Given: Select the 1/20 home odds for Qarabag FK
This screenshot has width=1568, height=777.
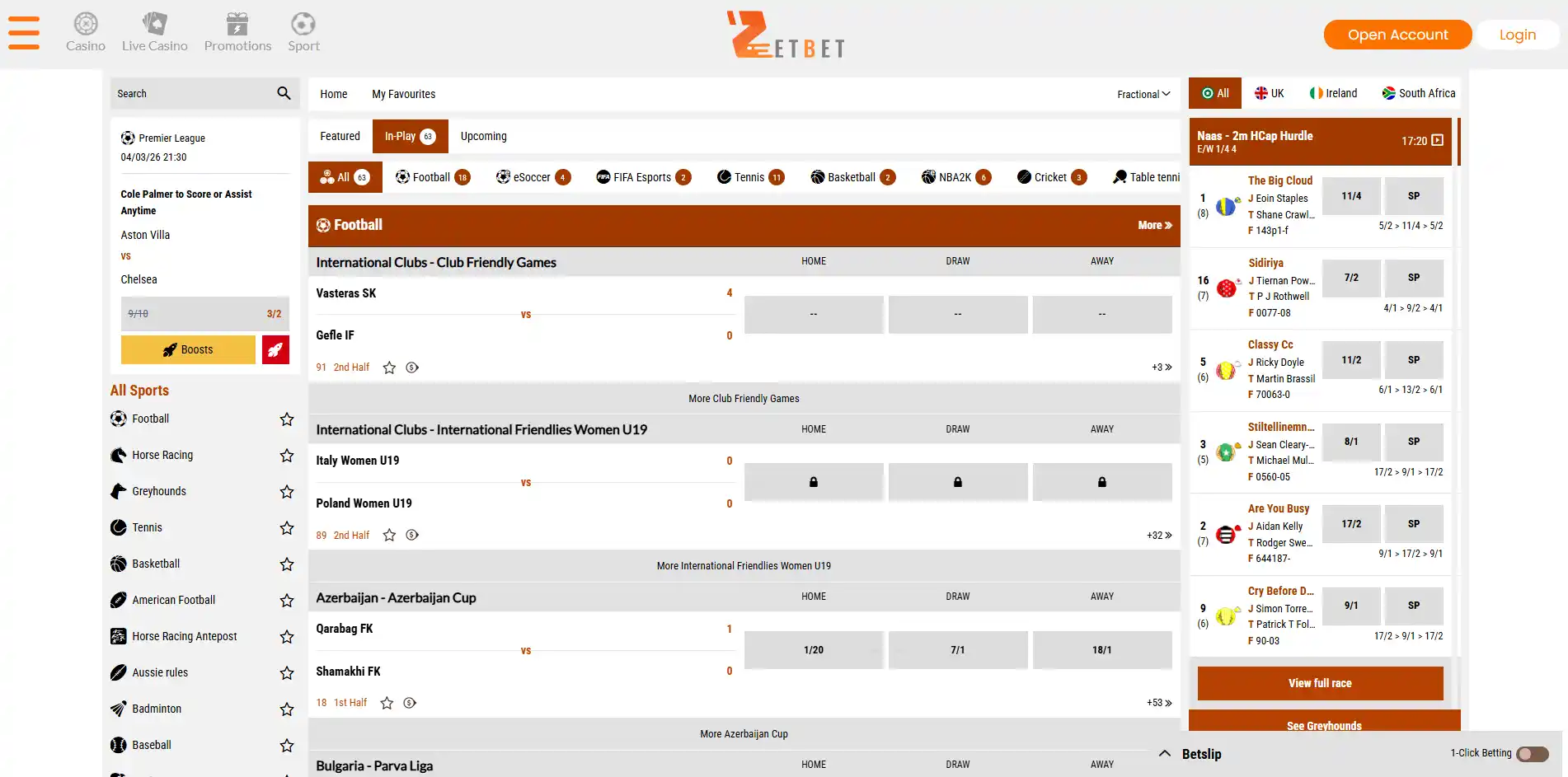Looking at the screenshot, I should point(814,650).
